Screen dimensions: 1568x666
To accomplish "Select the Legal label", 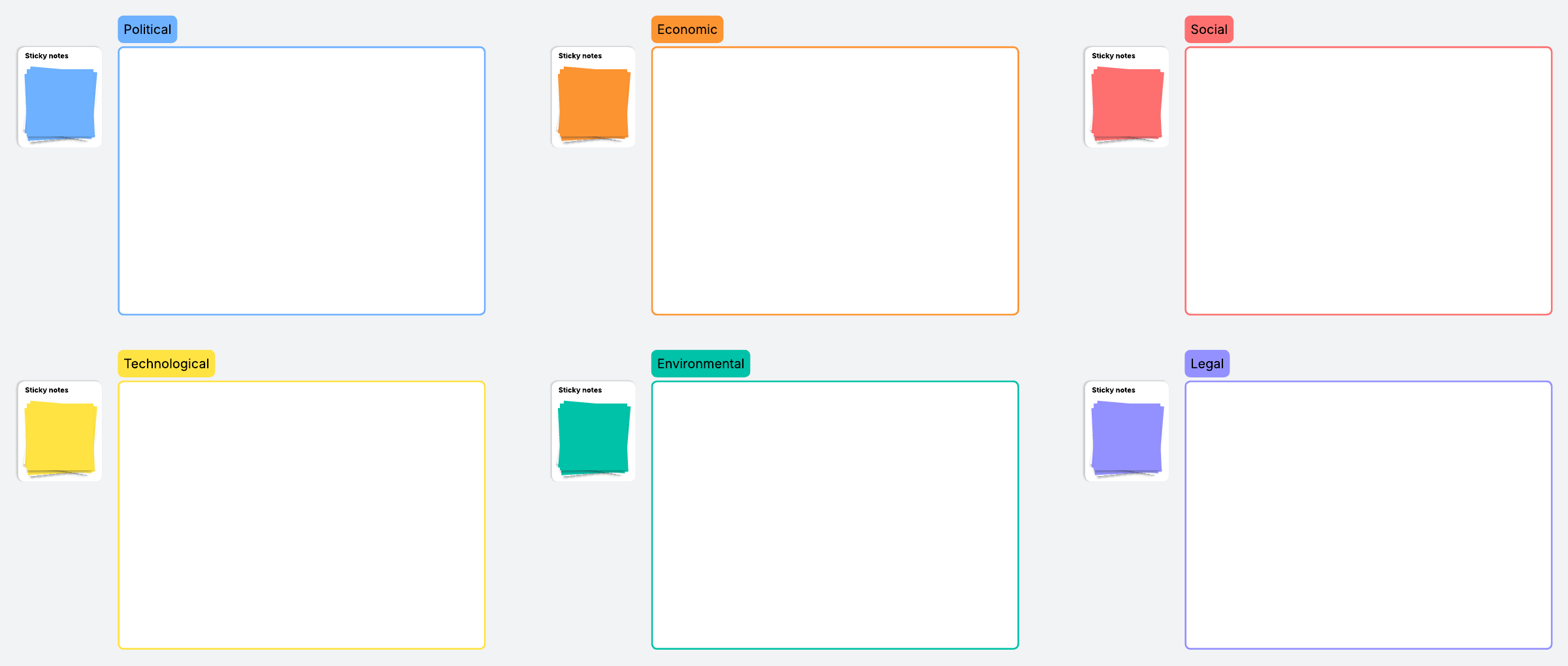I will 1207,364.
